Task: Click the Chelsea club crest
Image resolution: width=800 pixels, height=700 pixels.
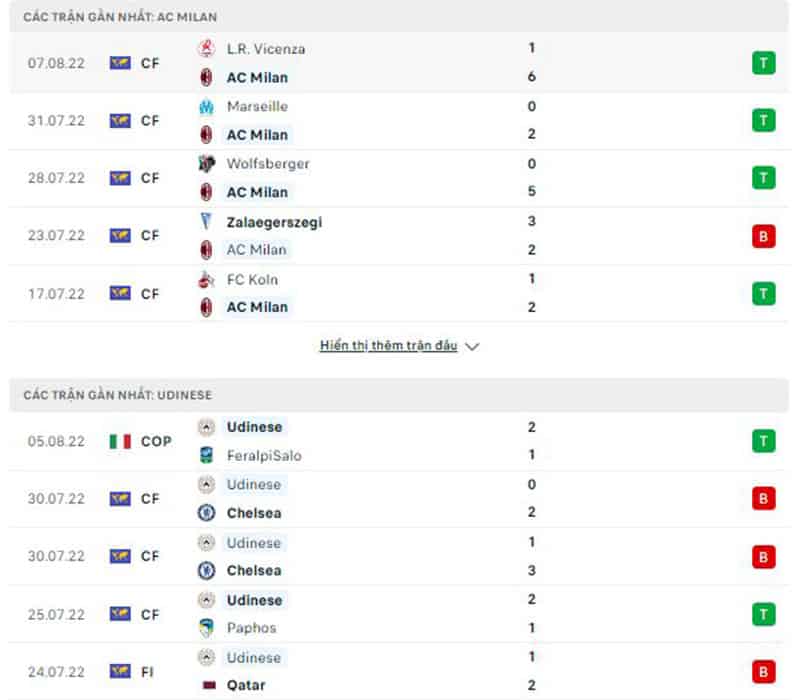Action: [x=207, y=513]
